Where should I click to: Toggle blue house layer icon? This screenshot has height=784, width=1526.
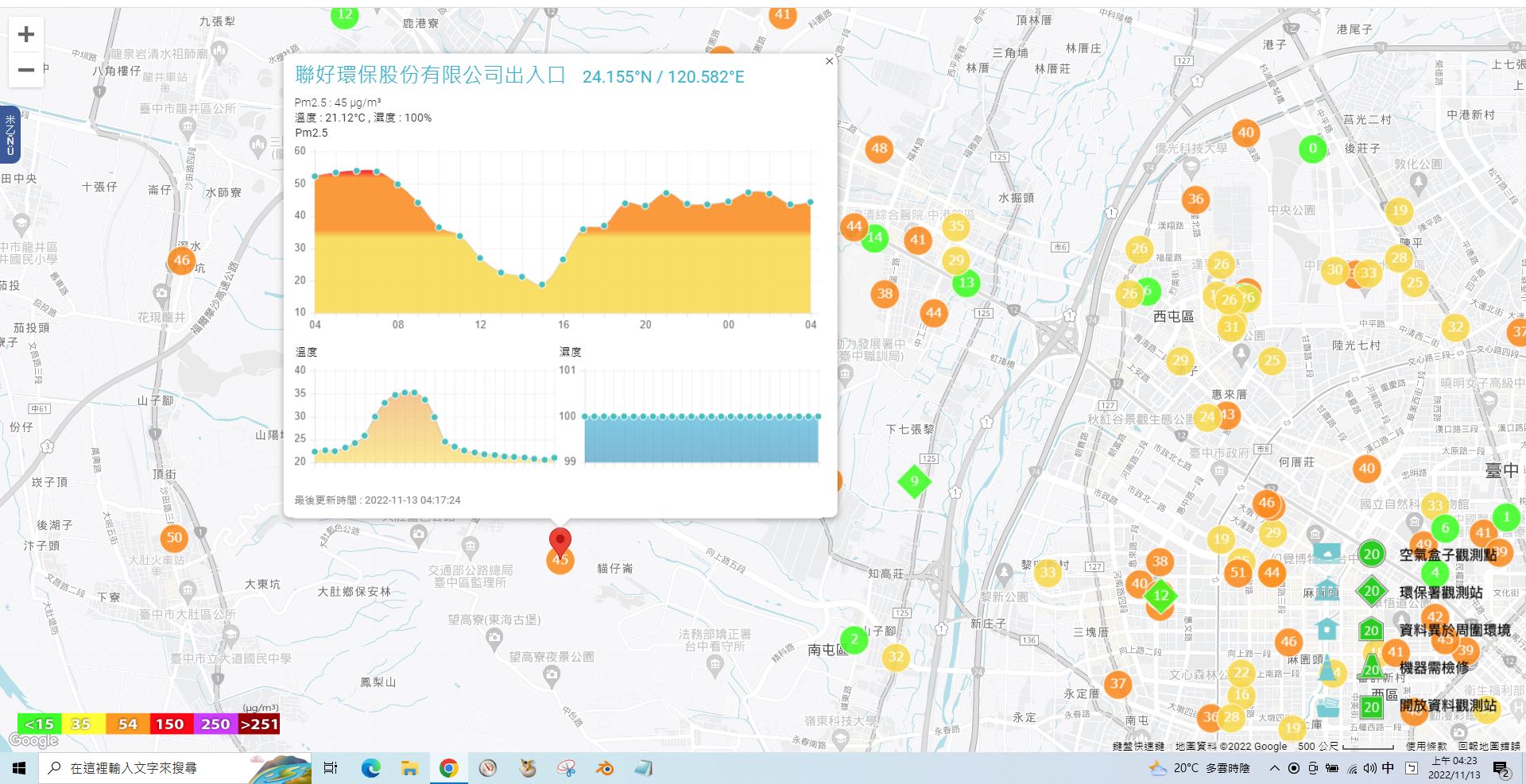point(1327,628)
